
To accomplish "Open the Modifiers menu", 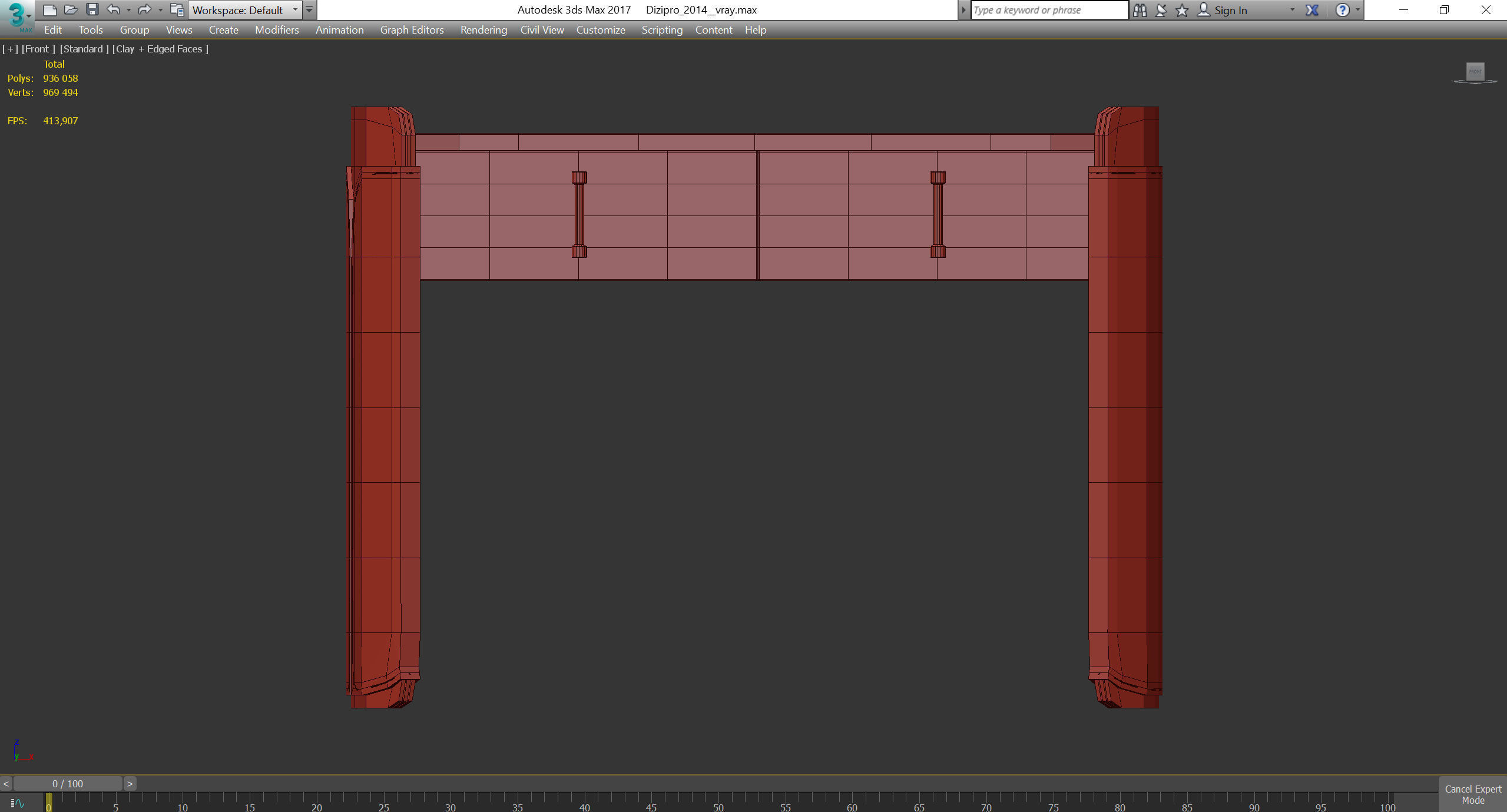I will [276, 30].
